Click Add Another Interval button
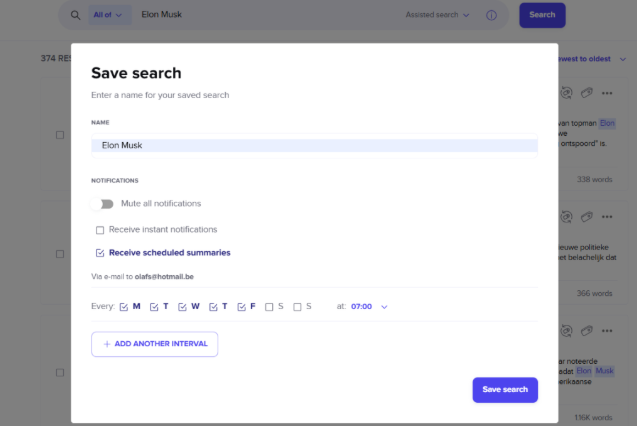 tap(154, 344)
